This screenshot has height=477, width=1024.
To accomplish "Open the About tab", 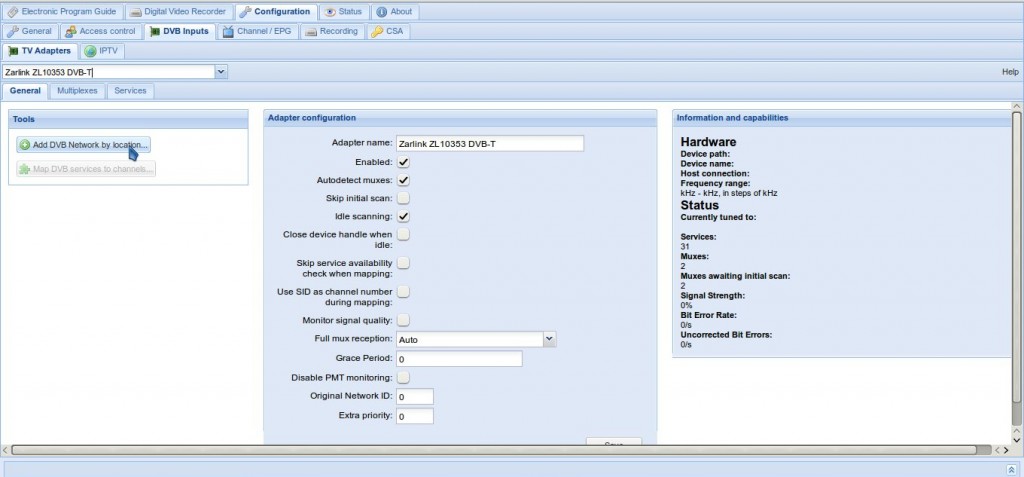I will [395, 12].
